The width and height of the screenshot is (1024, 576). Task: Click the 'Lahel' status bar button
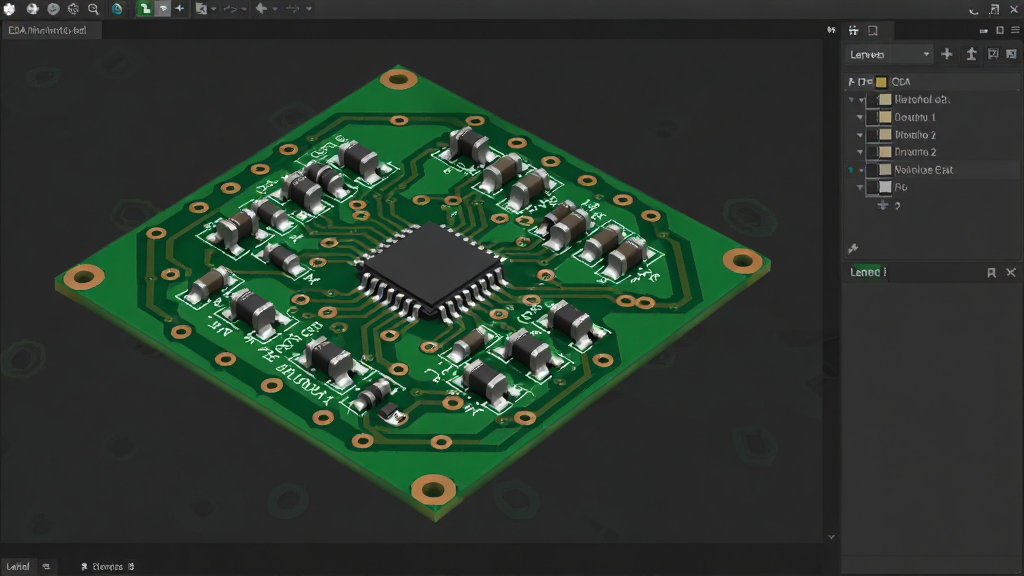click(x=18, y=566)
